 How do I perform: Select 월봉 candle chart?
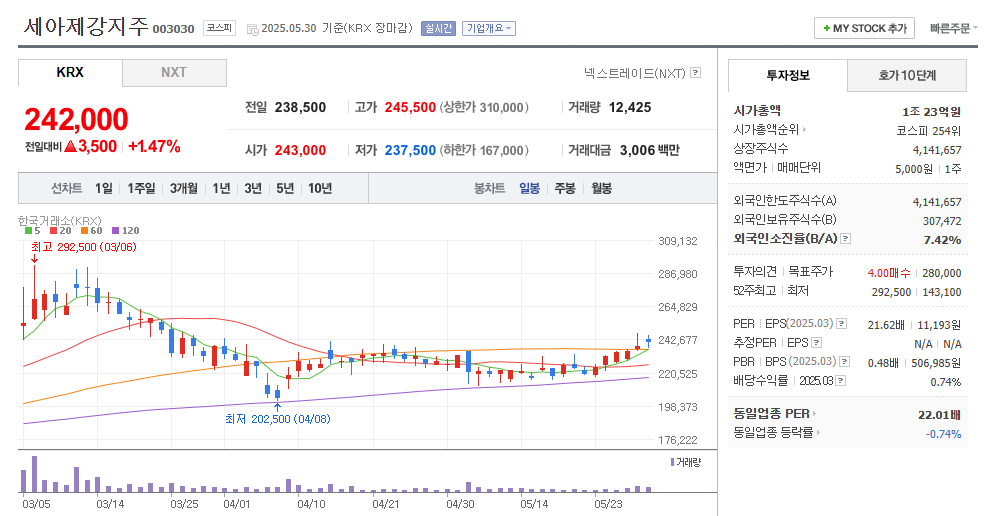(x=601, y=188)
